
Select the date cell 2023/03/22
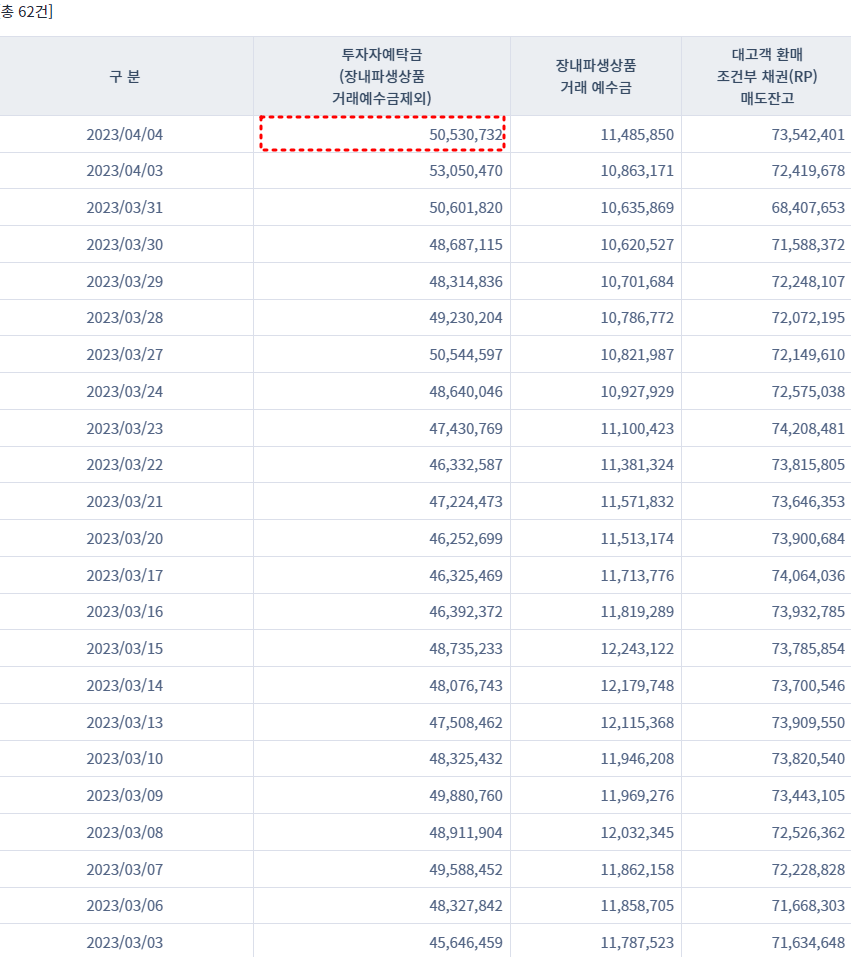125,464
